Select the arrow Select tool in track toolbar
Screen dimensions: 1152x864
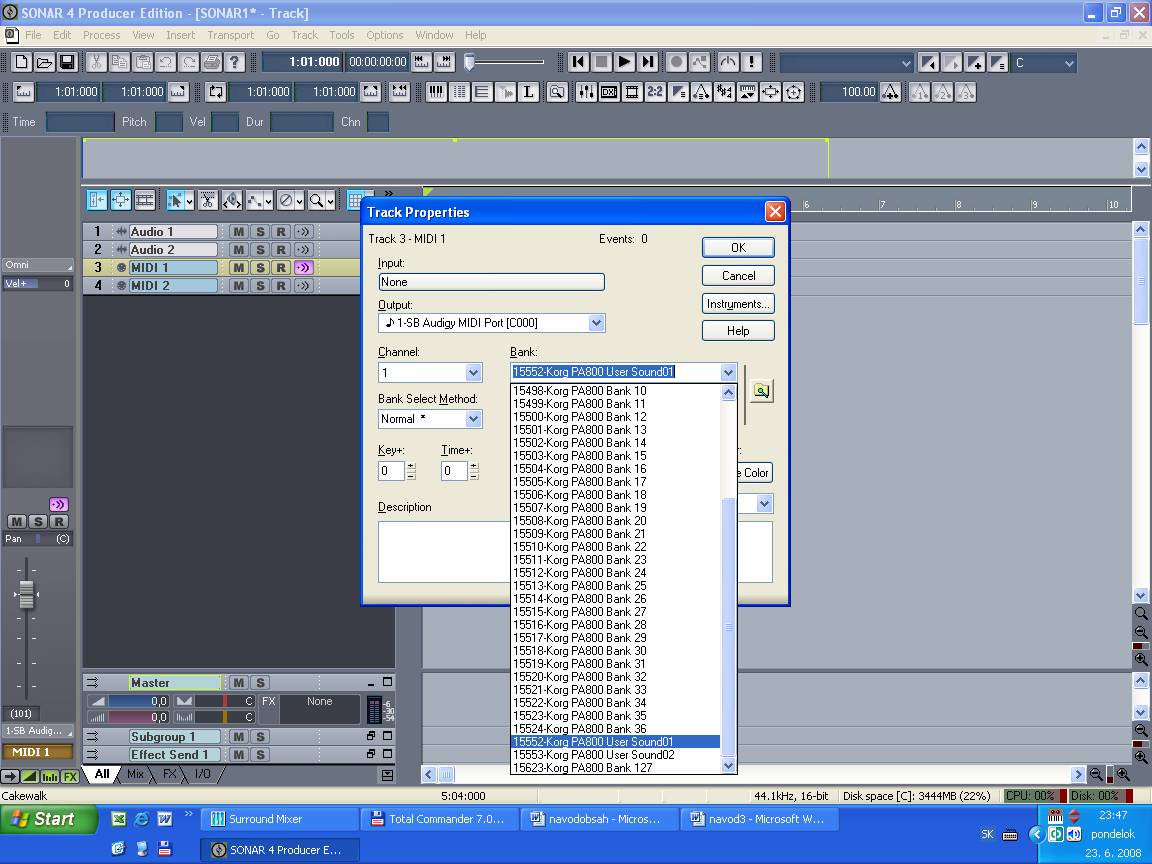pos(175,200)
